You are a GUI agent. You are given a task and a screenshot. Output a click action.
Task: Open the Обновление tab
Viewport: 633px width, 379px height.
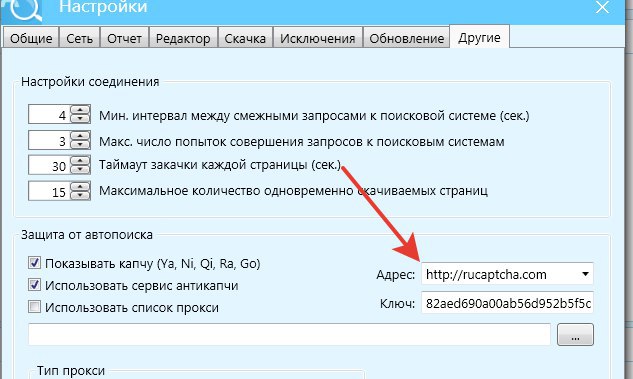point(407,38)
